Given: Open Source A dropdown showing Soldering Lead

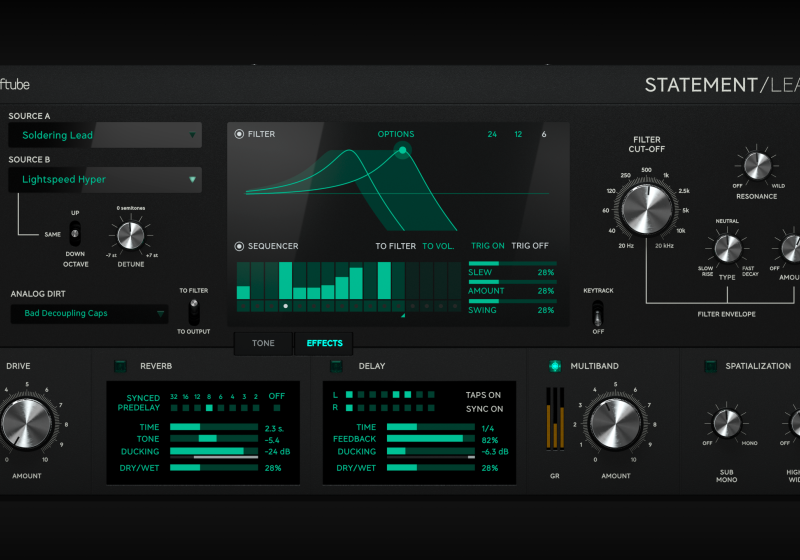Looking at the screenshot, I should 105,135.
